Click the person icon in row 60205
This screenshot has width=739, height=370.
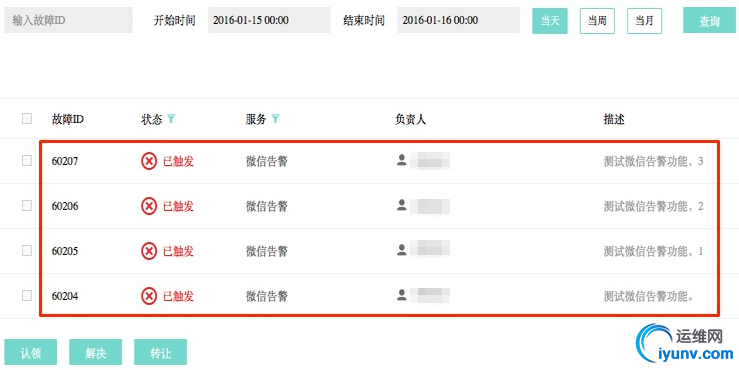coord(402,250)
